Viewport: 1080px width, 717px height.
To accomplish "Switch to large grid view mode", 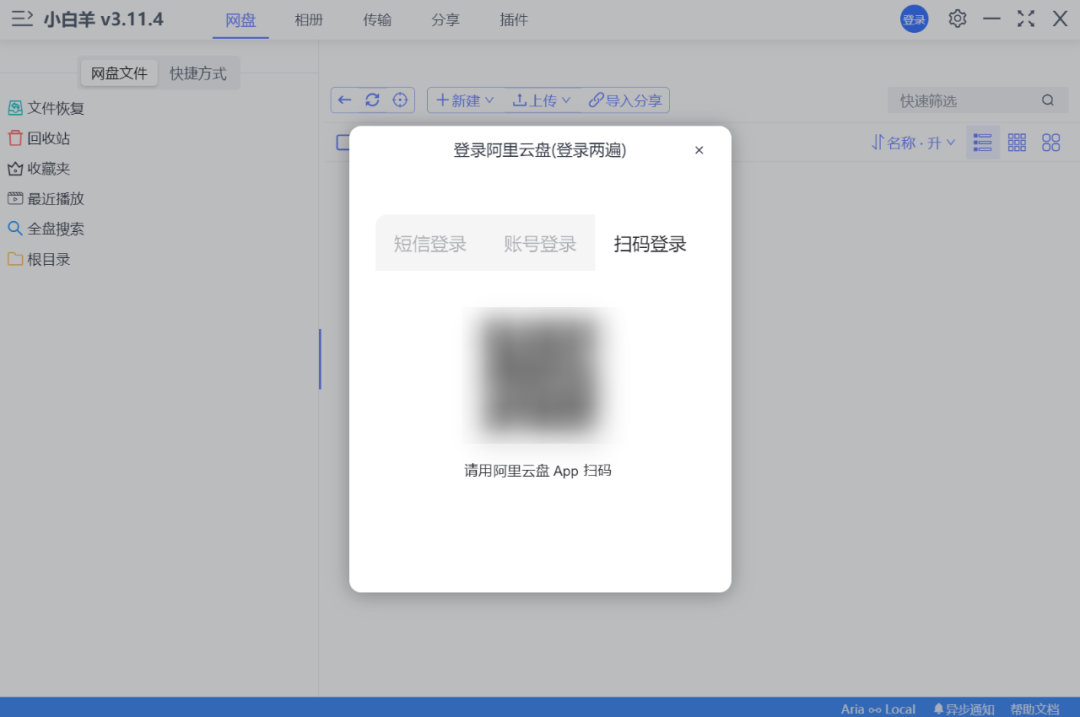I will pos(1051,143).
